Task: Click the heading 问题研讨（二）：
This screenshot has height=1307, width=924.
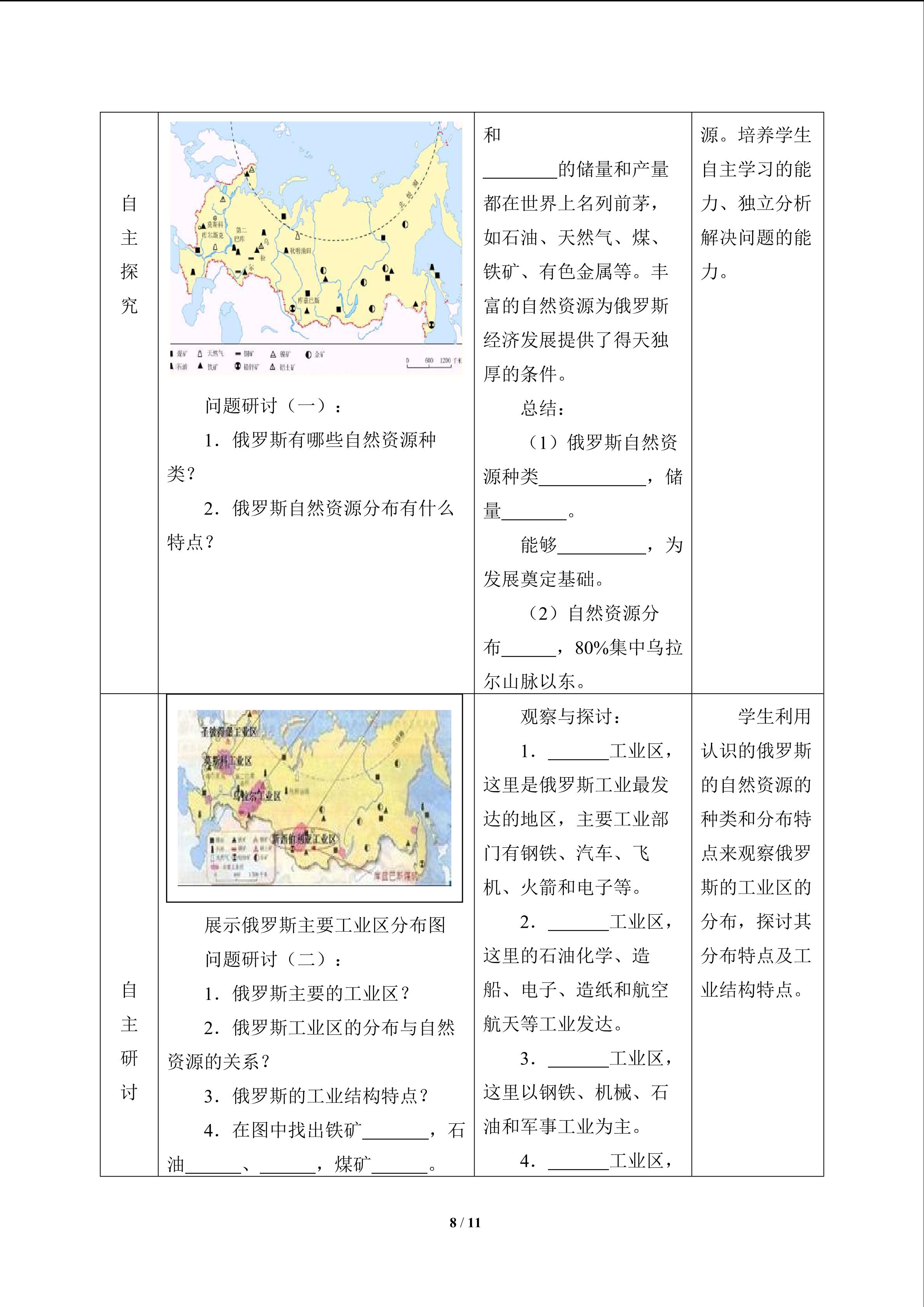Action: pyautogui.click(x=274, y=959)
